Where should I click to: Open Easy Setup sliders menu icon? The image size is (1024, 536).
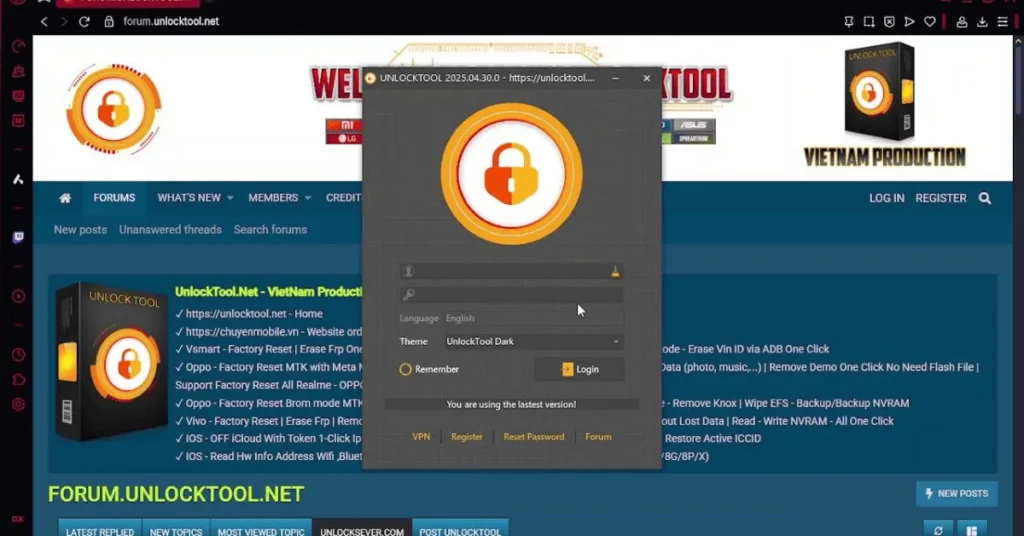coord(1002,22)
